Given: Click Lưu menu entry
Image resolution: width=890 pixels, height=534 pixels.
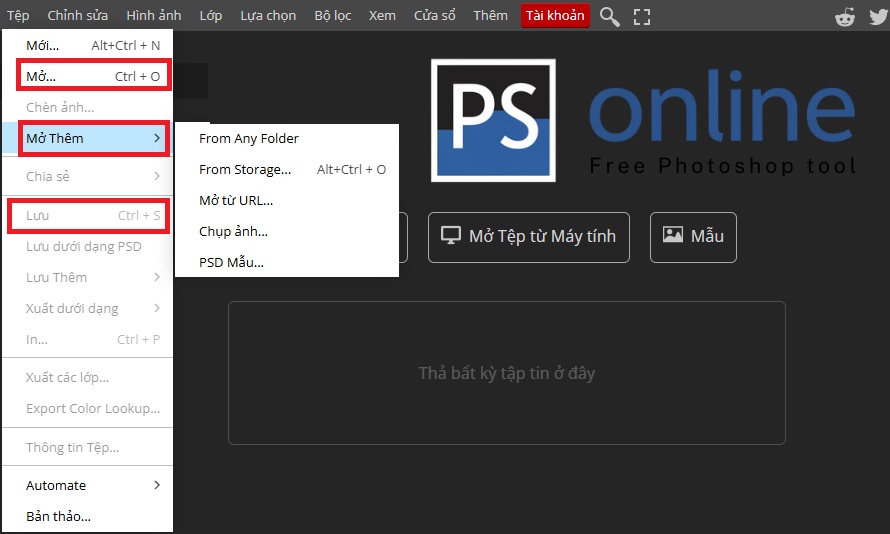Looking at the screenshot, I should click(x=87, y=216).
